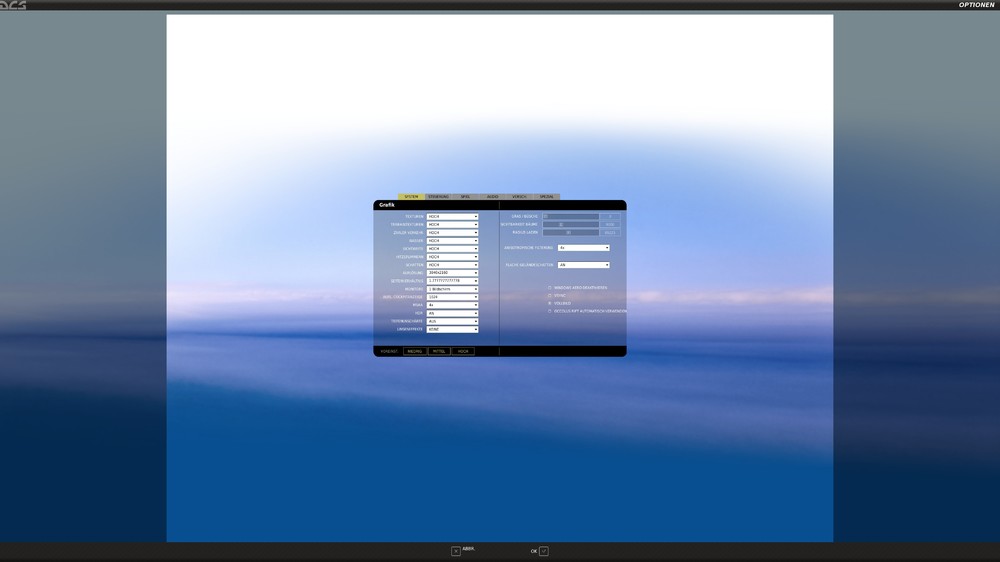The image size is (1000, 562).
Task: Open the Texturen dropdown
Action: coord(452,216)
